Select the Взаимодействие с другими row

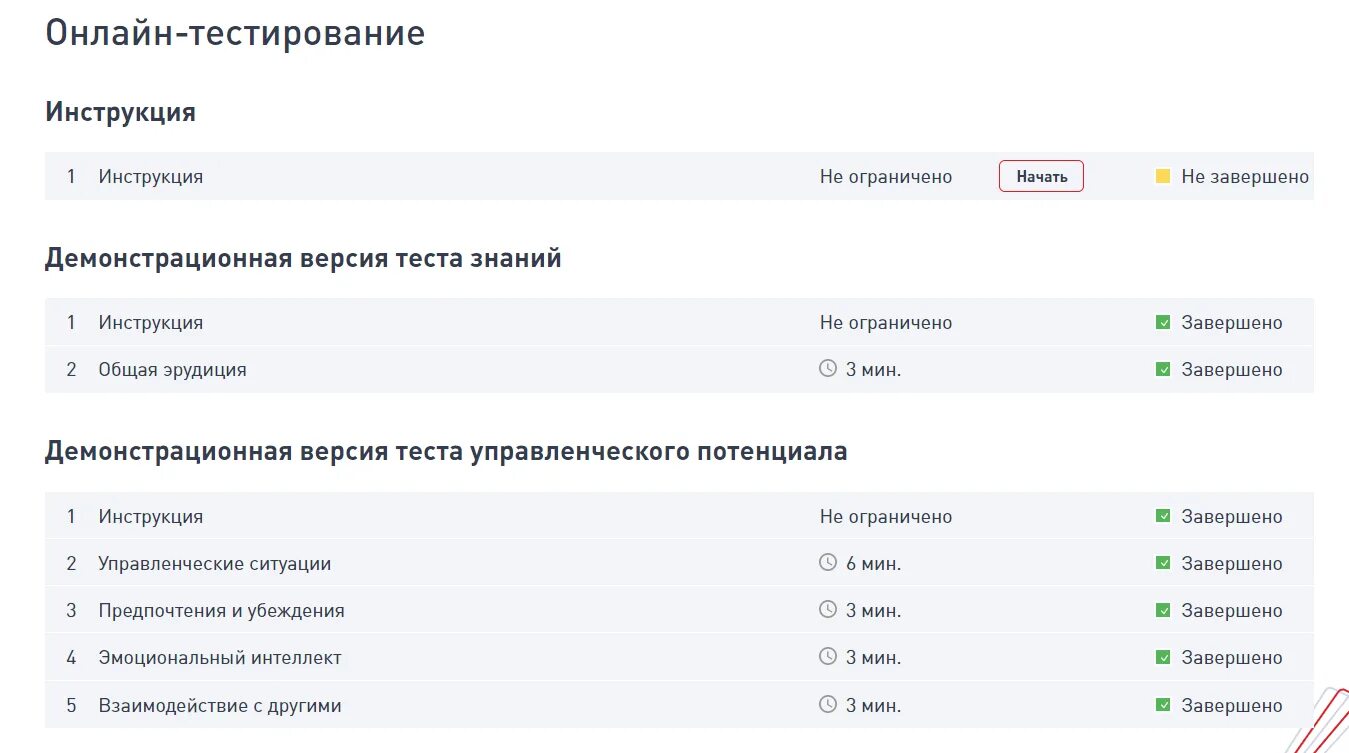pos(679,705)
